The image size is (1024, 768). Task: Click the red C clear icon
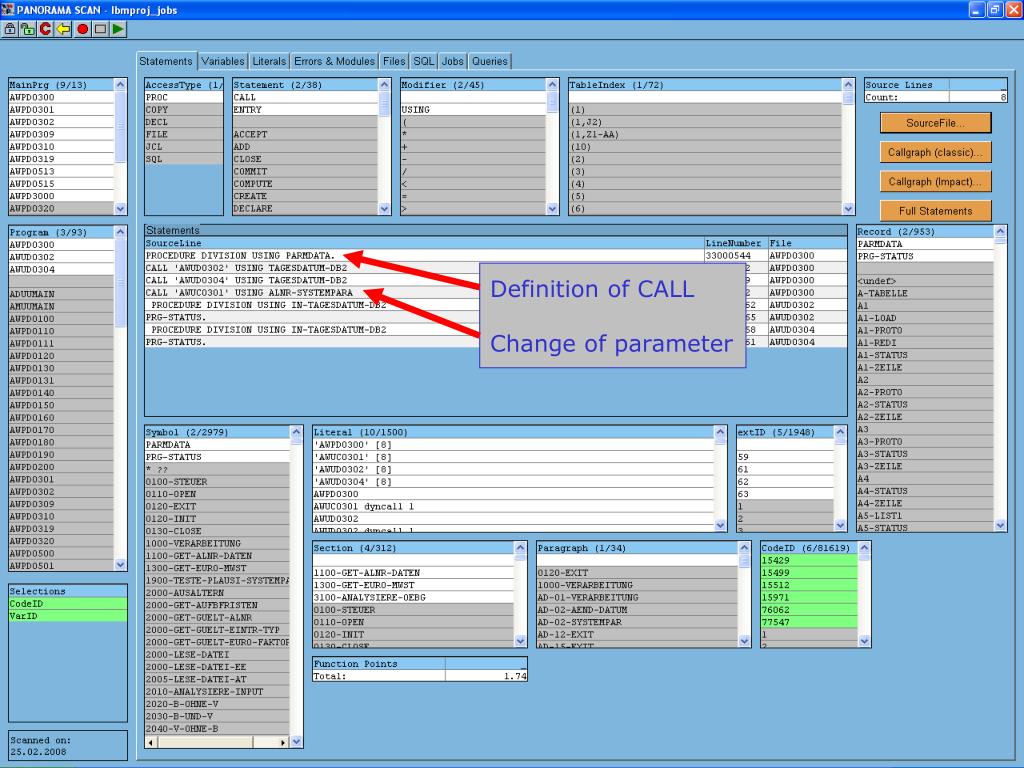click(x=46, y=29)
